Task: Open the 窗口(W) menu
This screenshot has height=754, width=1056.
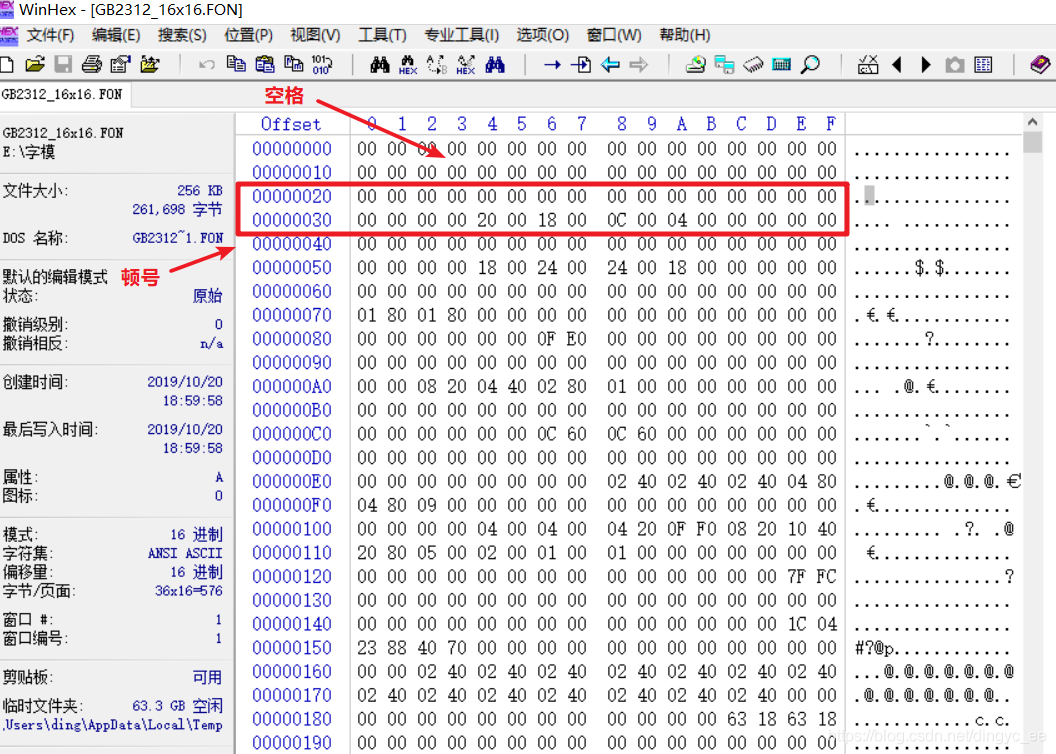Action: [x=614, y=35]
